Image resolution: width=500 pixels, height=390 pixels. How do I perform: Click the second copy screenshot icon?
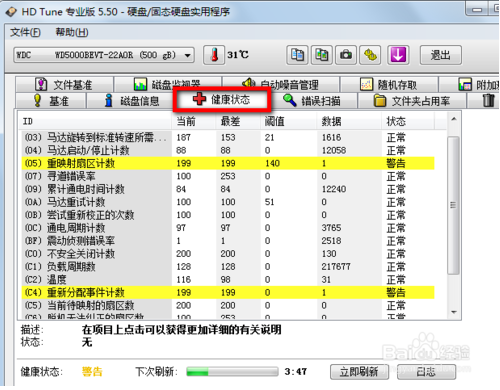(322, 55)
